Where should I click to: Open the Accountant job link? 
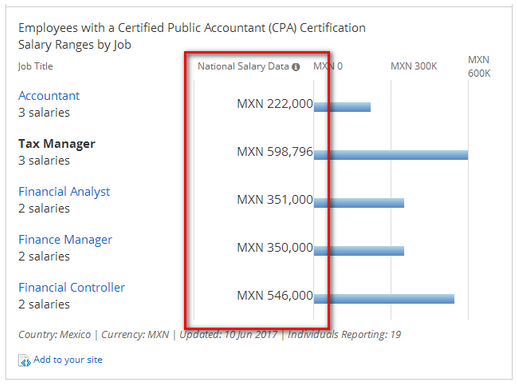(49, 96)
